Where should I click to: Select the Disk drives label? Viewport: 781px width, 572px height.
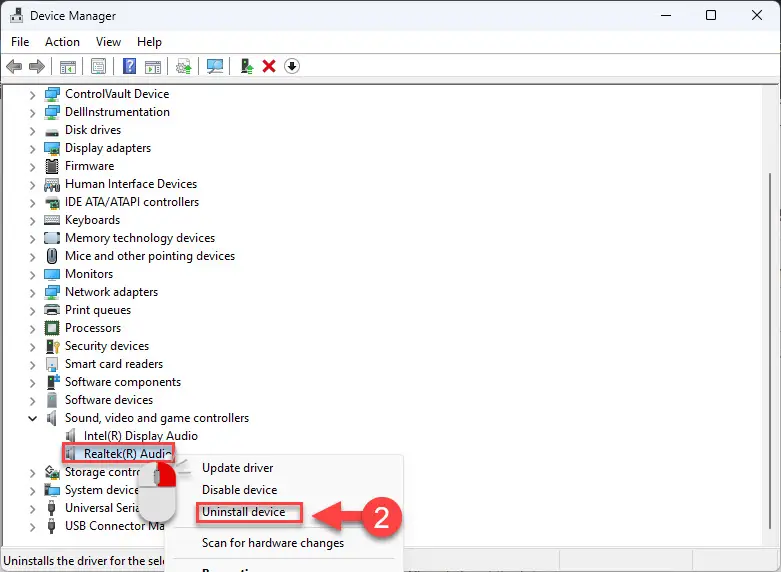(93, 130)
